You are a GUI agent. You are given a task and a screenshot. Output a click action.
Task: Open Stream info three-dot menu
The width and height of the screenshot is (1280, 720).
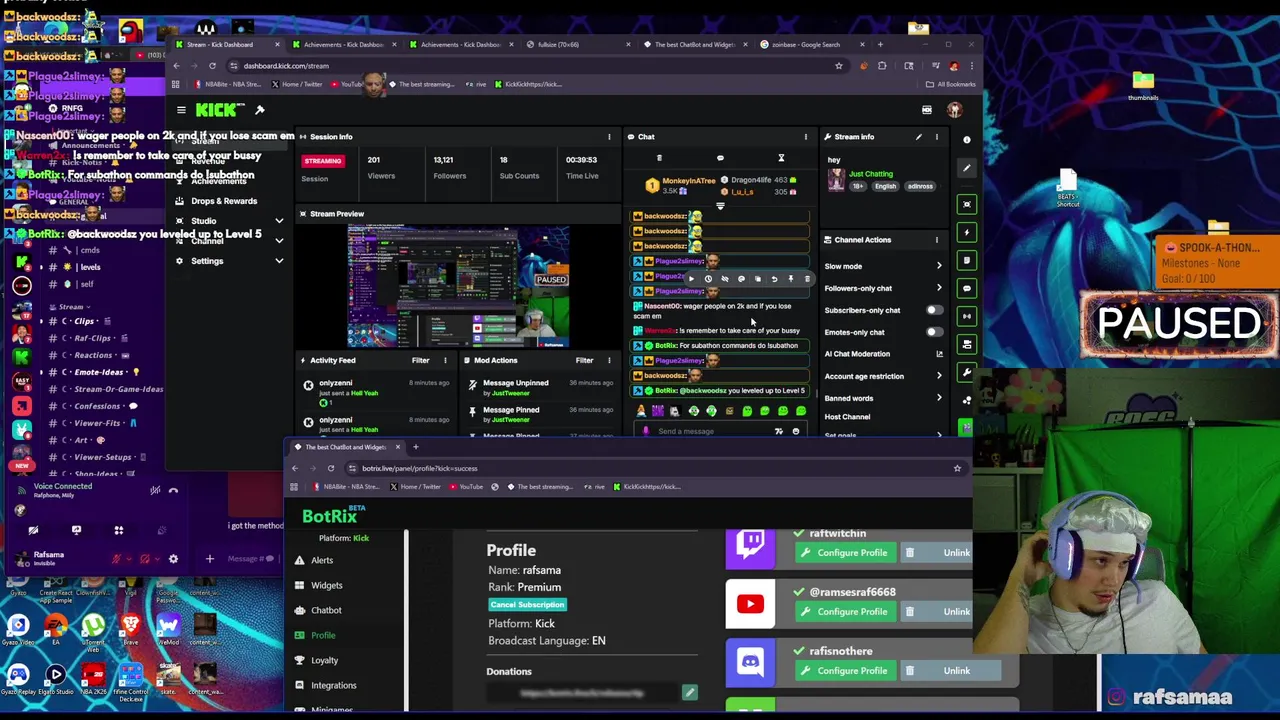937,137
